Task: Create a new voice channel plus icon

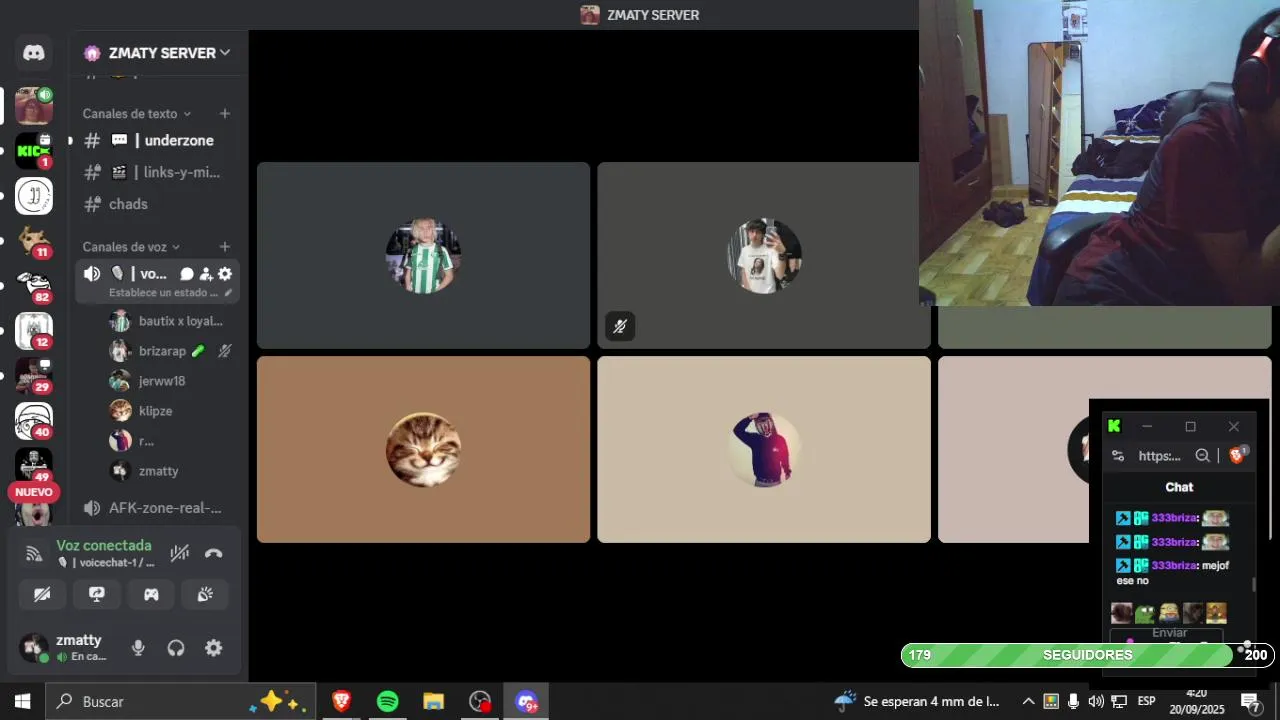Action: coord(225,247)
